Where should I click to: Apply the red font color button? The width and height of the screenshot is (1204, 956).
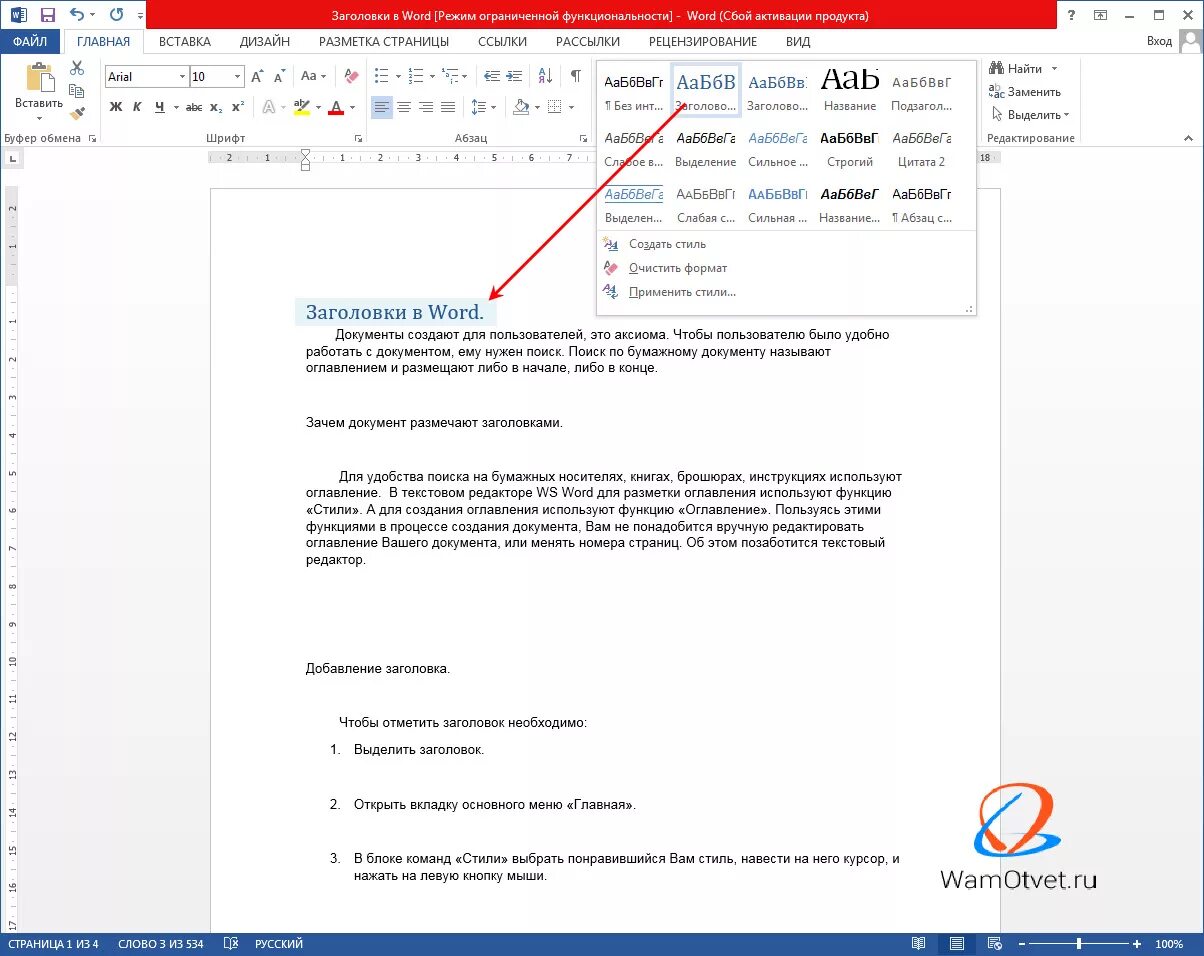coord(336,107)
